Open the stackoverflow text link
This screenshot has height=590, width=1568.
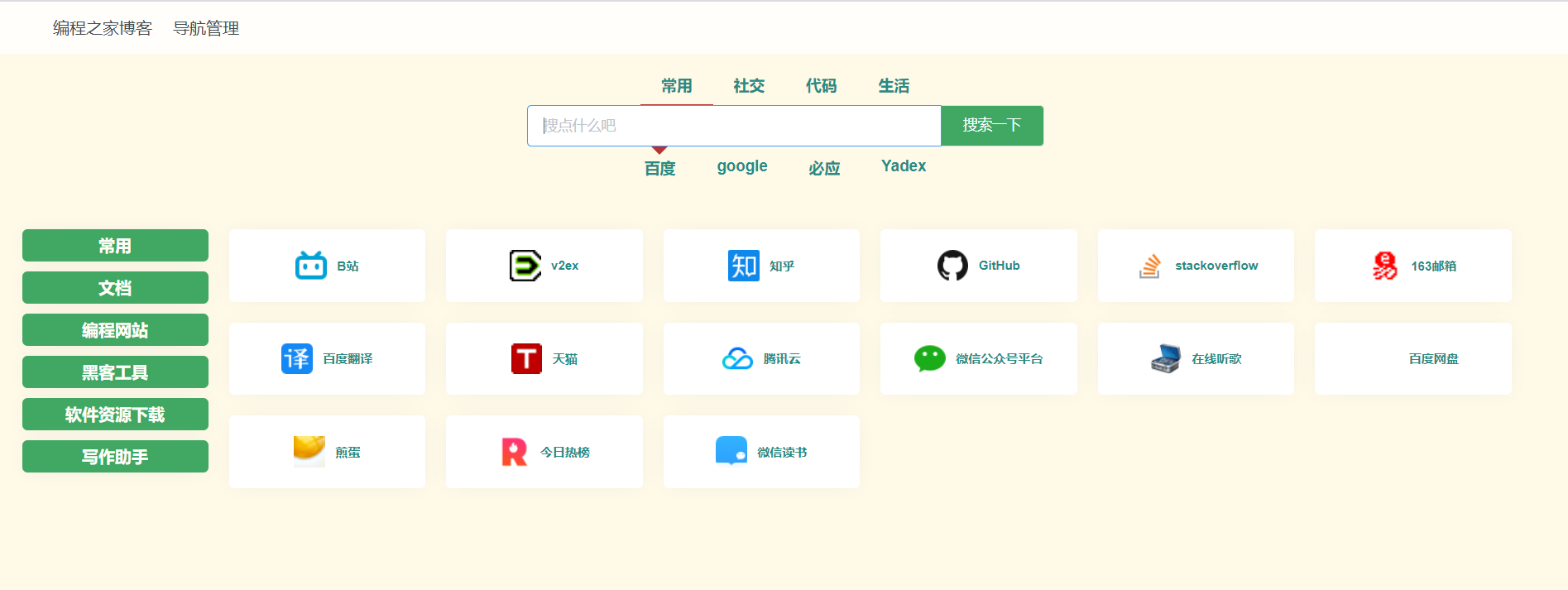1216,266
